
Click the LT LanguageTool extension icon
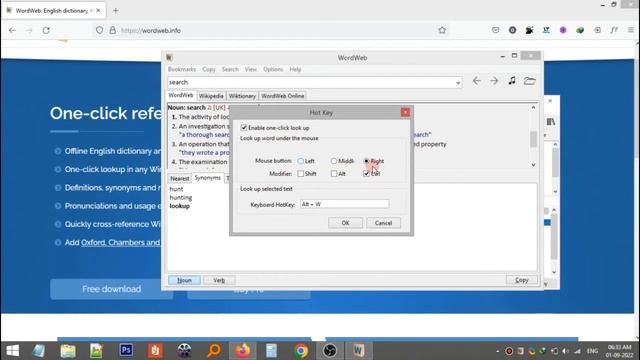point(546,30)
